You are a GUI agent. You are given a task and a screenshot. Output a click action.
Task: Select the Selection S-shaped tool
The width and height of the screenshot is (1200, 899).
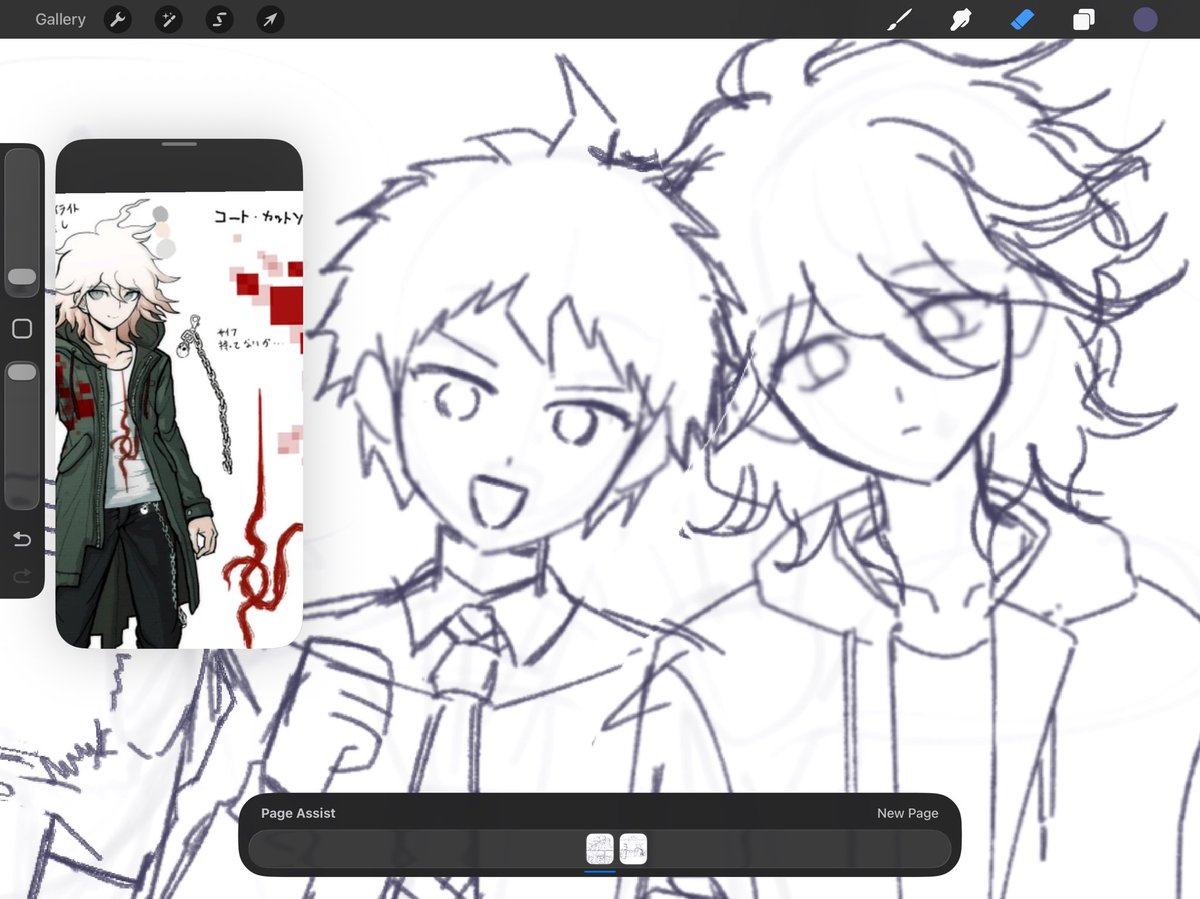(x=219, y=19)
